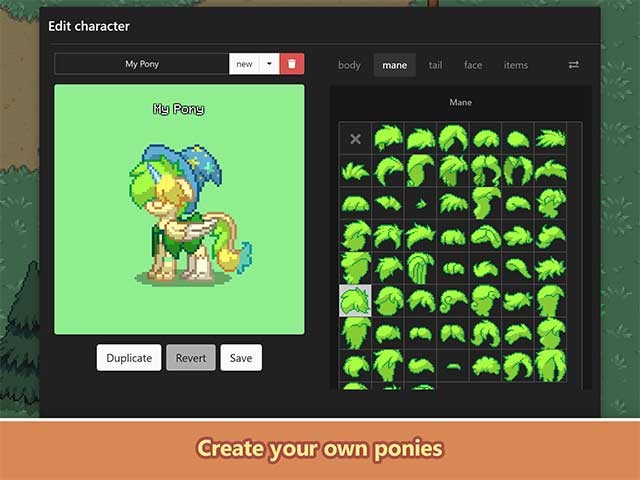
Task: Select the last mane in the top row
Action: 550,138
